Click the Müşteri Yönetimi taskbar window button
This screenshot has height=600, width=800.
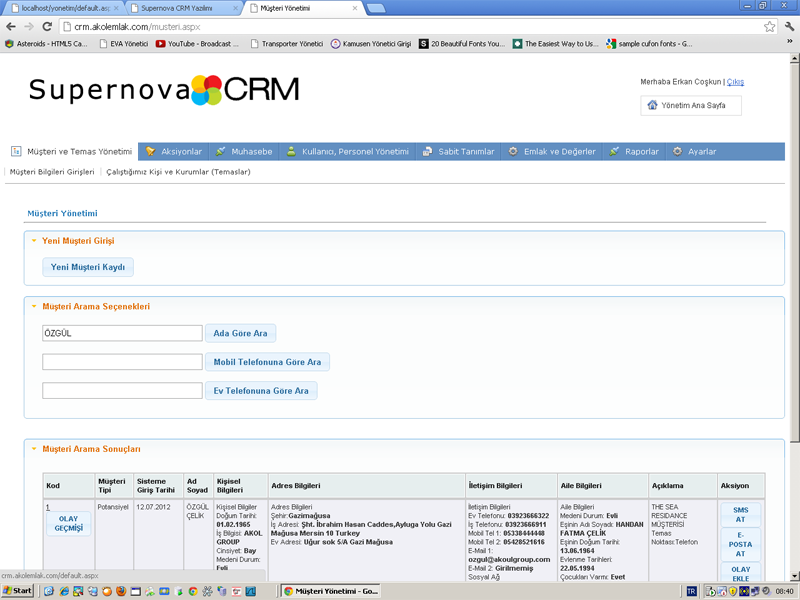point(332,591)
